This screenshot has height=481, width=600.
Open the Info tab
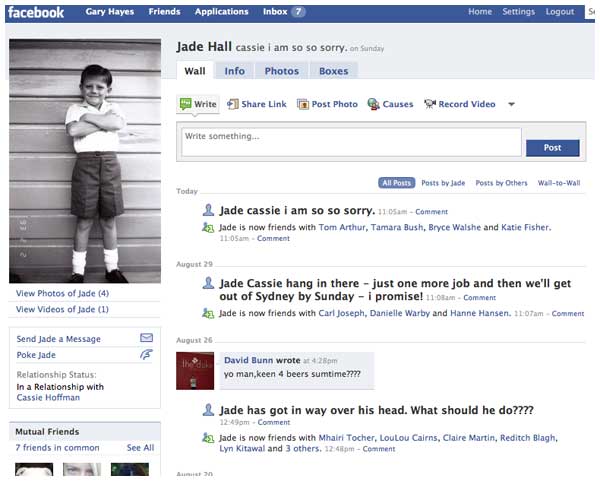click(x=234, y=71)
